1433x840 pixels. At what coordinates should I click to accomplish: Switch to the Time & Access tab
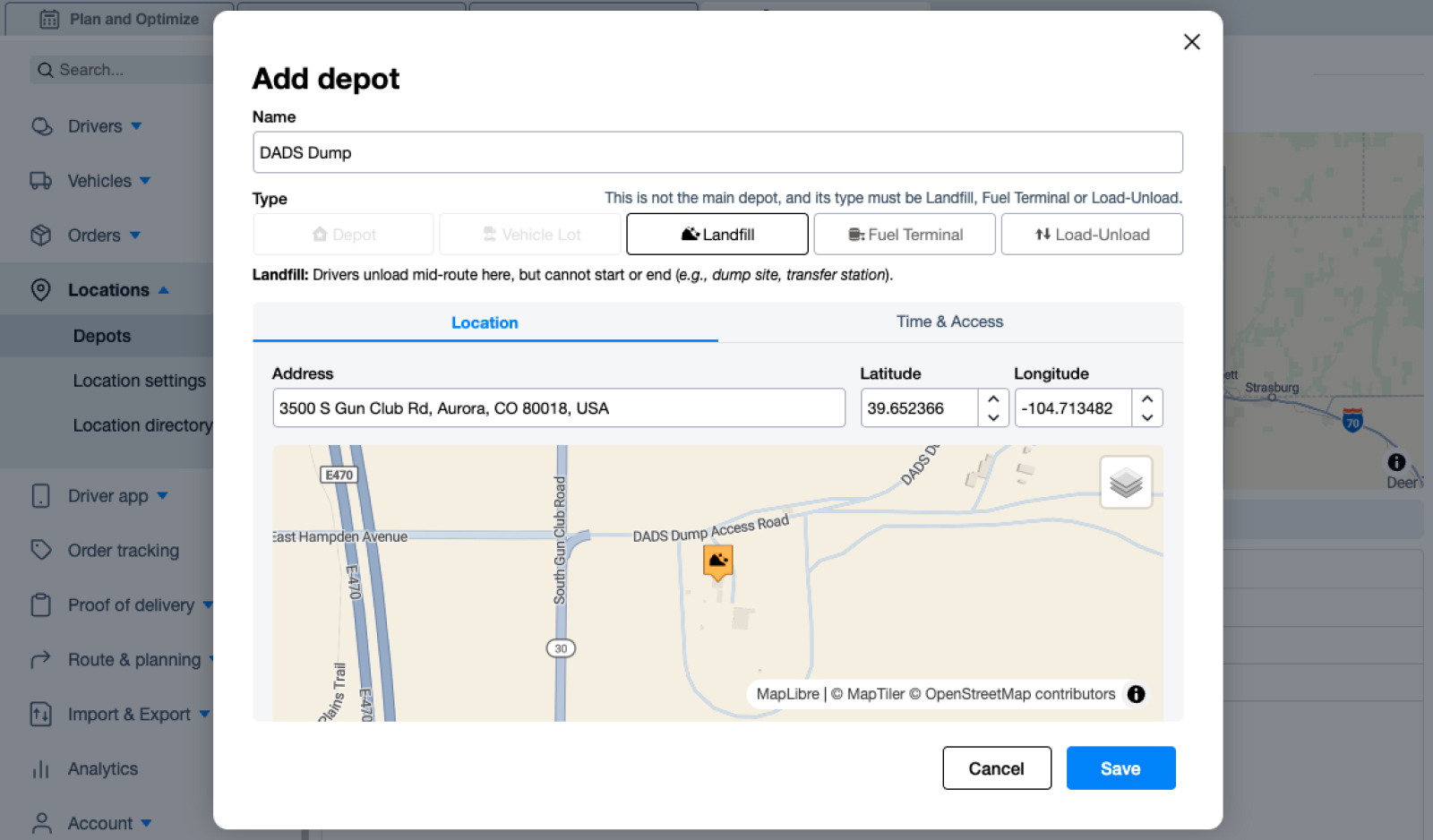click(949, 321)
